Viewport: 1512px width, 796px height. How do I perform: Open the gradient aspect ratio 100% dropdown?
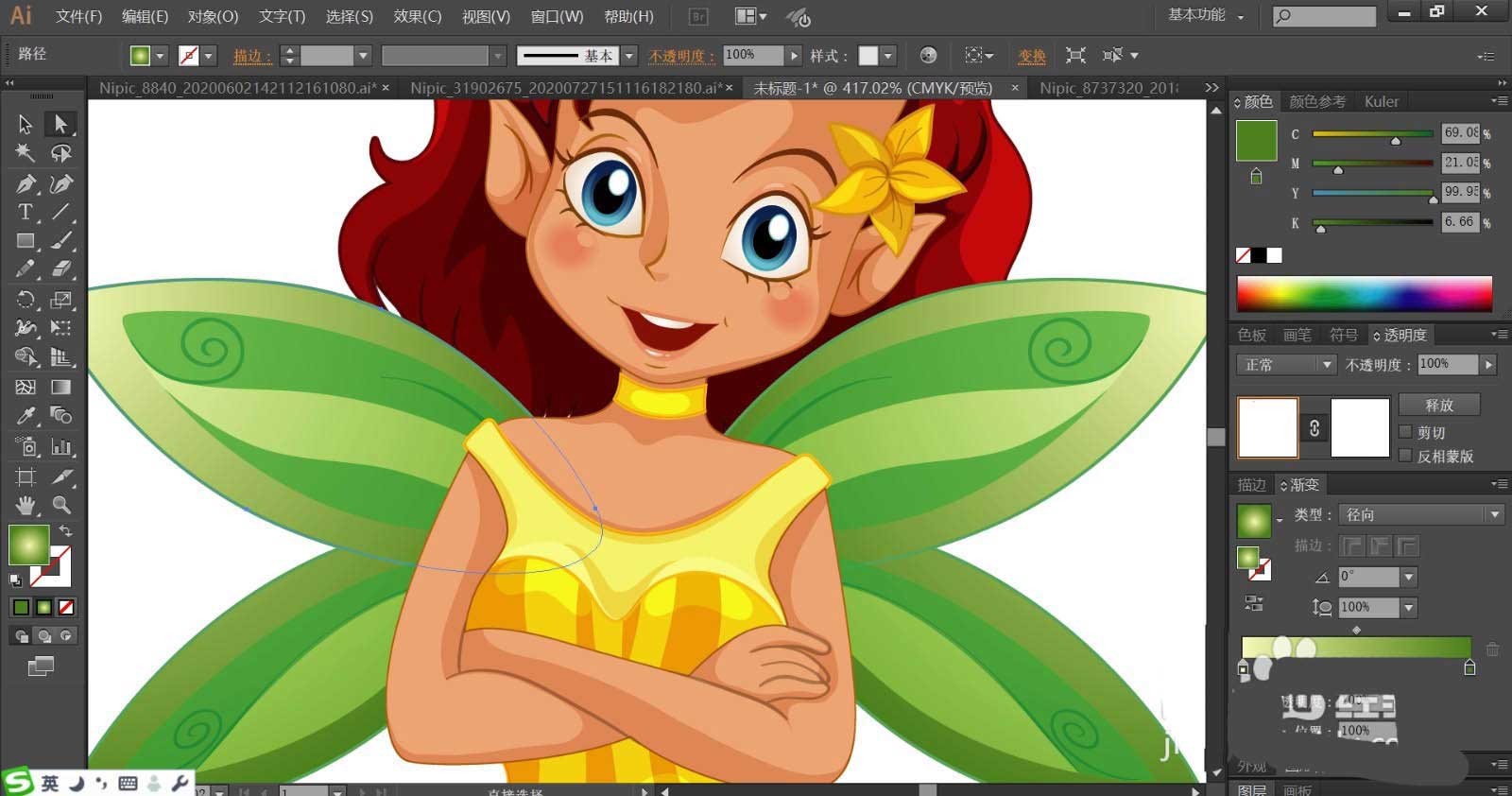(1409, 607)
